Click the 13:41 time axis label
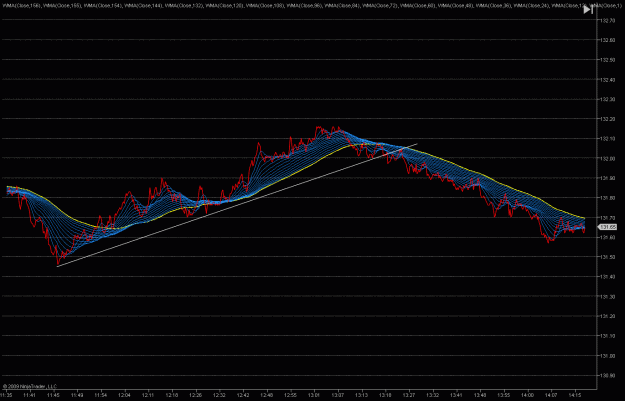Screen dimensions: 625x401 tap(456, 395)
